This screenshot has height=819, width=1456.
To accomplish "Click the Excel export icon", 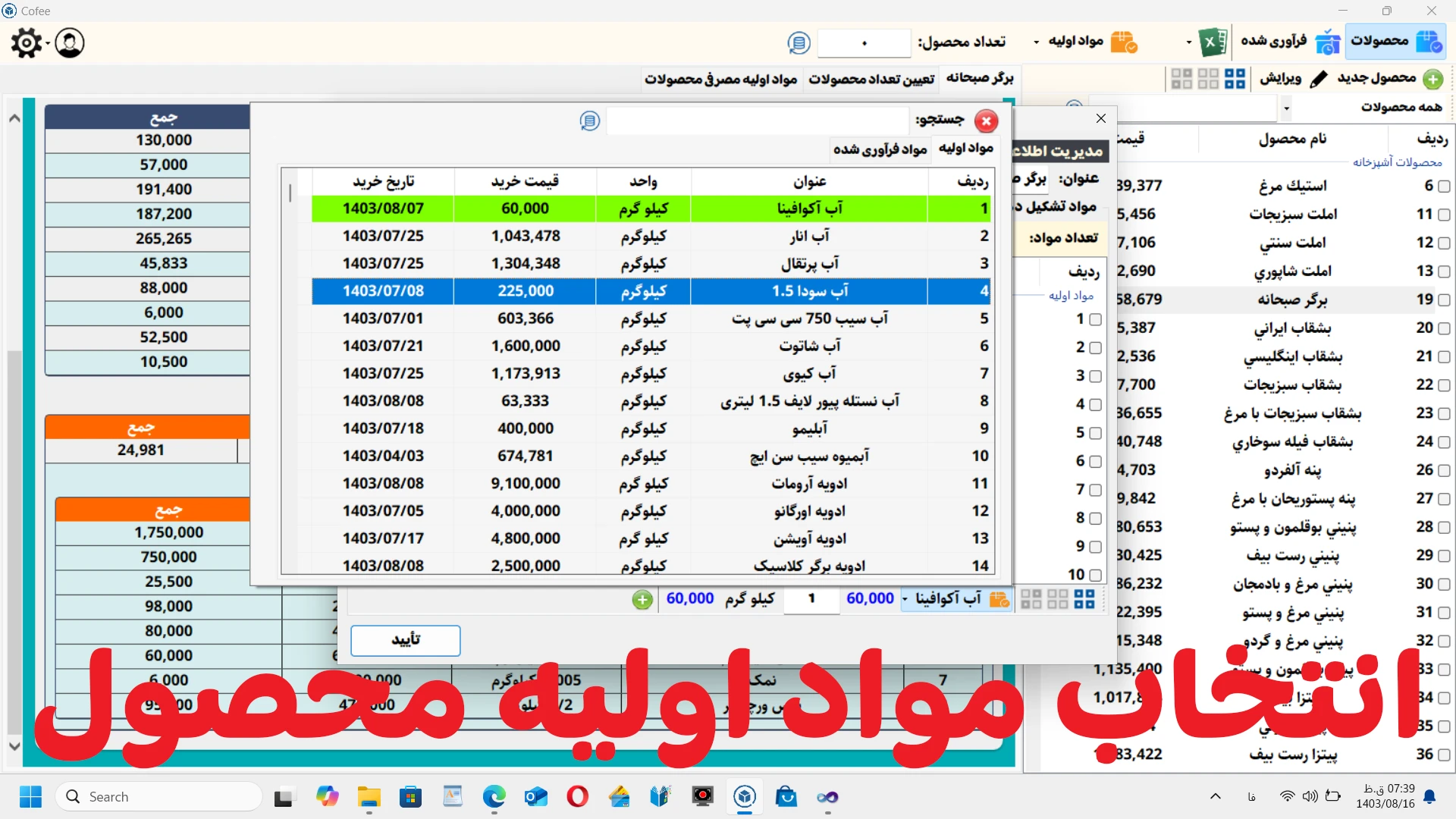I will pyautogui.click(x=1213, y=42).
